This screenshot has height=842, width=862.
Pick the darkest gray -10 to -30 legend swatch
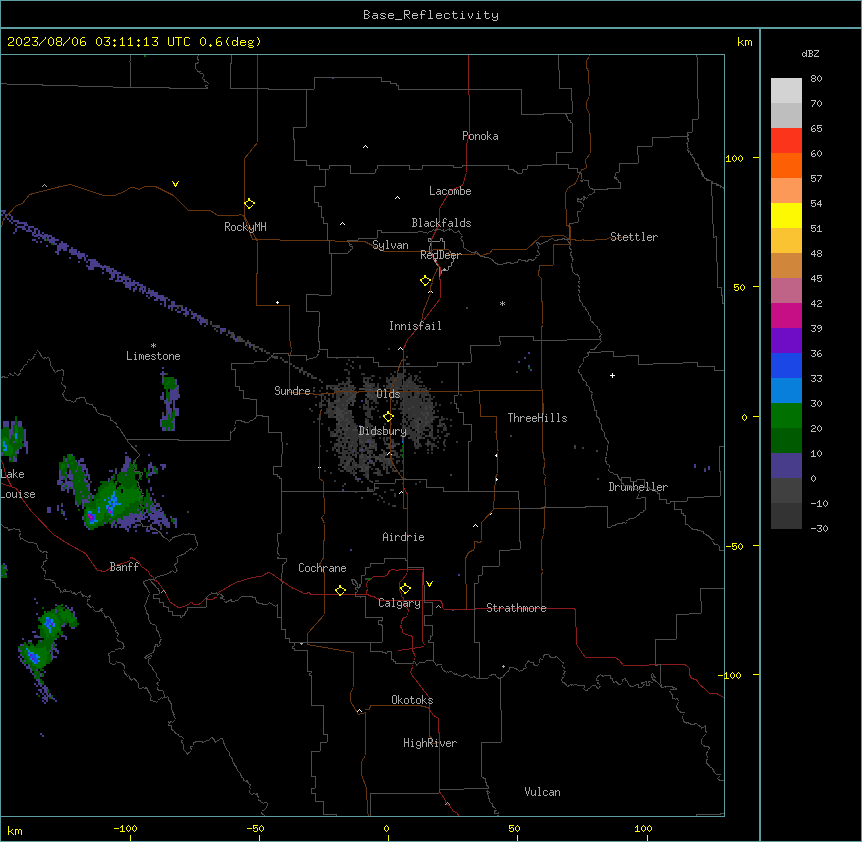click(x=786, y=516)
